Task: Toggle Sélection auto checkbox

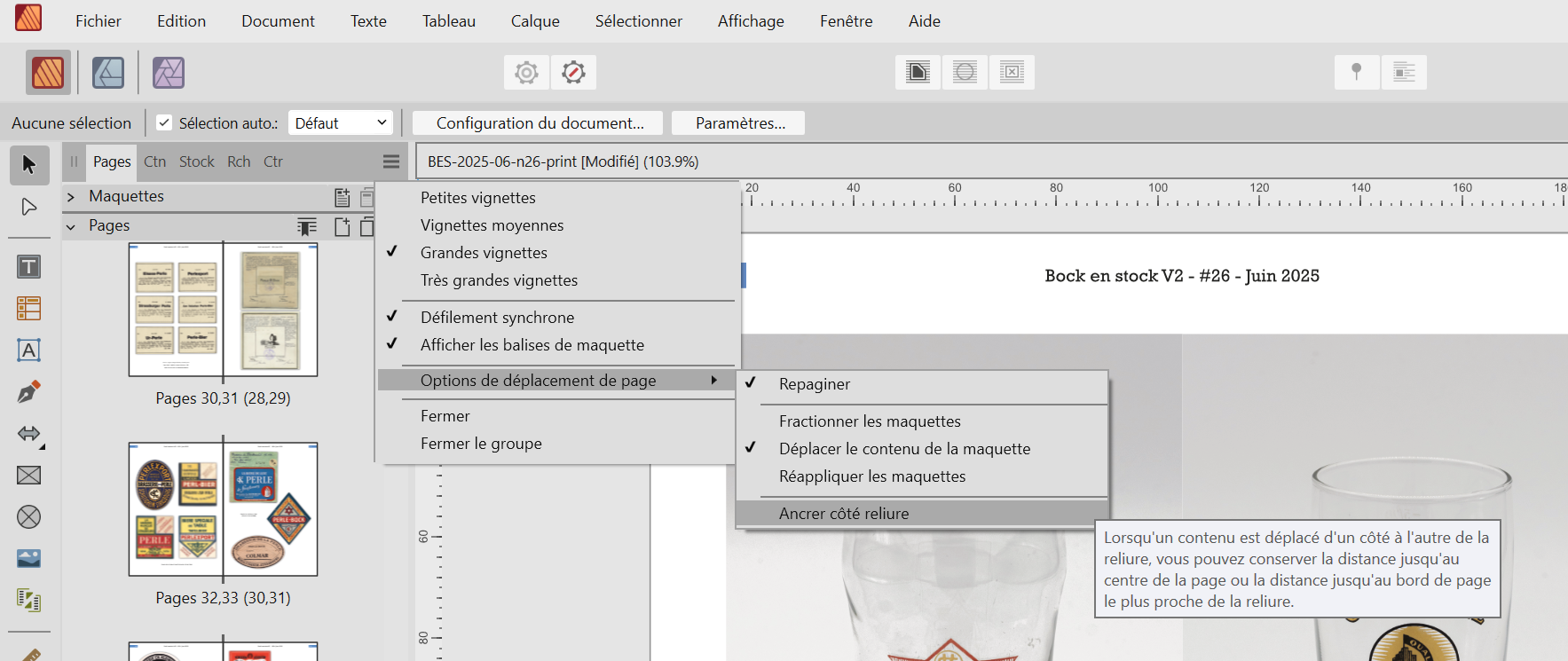Action: (x=164, y=122)
